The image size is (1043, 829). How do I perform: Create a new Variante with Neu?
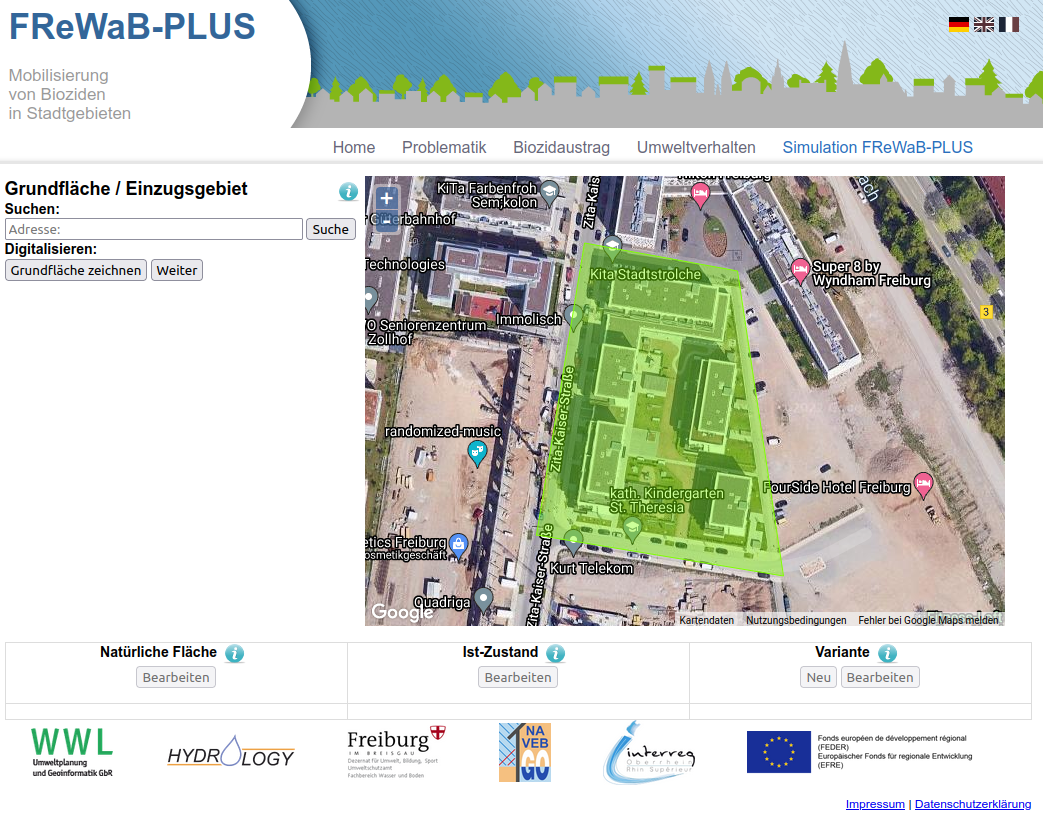point(819,677)
